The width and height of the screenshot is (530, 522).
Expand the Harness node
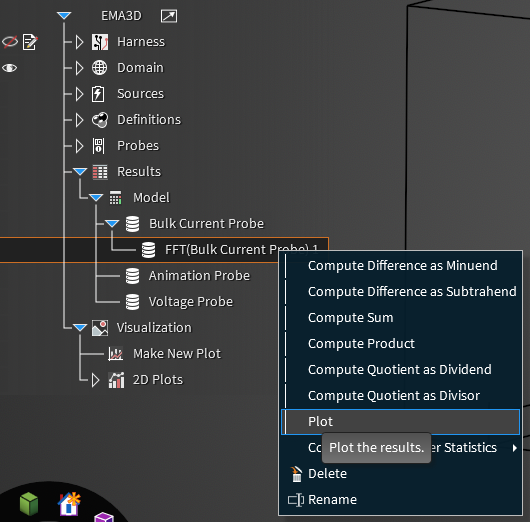(79, 42)
